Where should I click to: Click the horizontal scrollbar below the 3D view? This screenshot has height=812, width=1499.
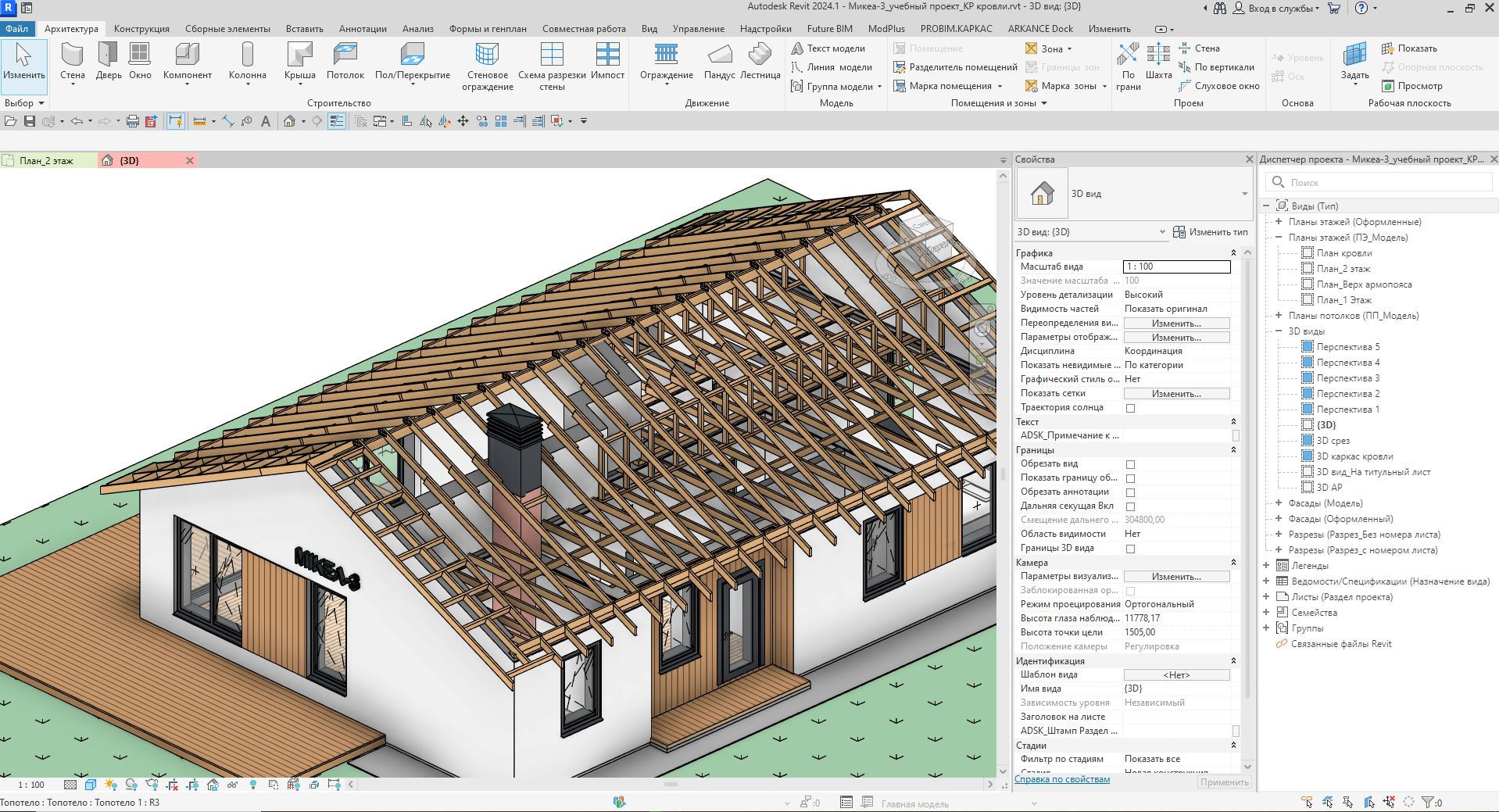[670, 784]
